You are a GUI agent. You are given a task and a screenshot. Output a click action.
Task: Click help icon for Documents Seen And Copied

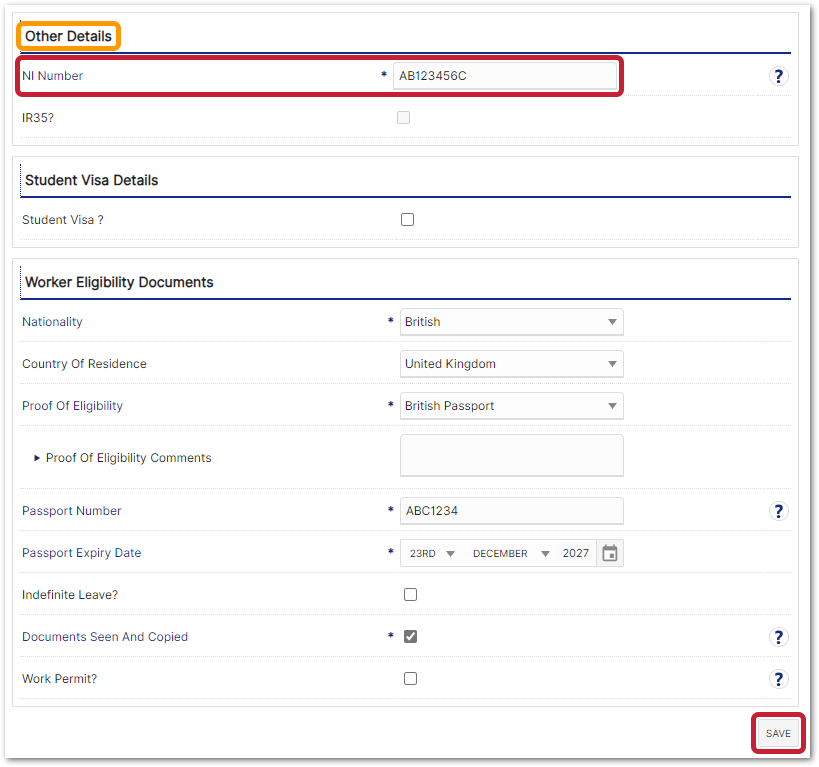(x=778, y=637)
